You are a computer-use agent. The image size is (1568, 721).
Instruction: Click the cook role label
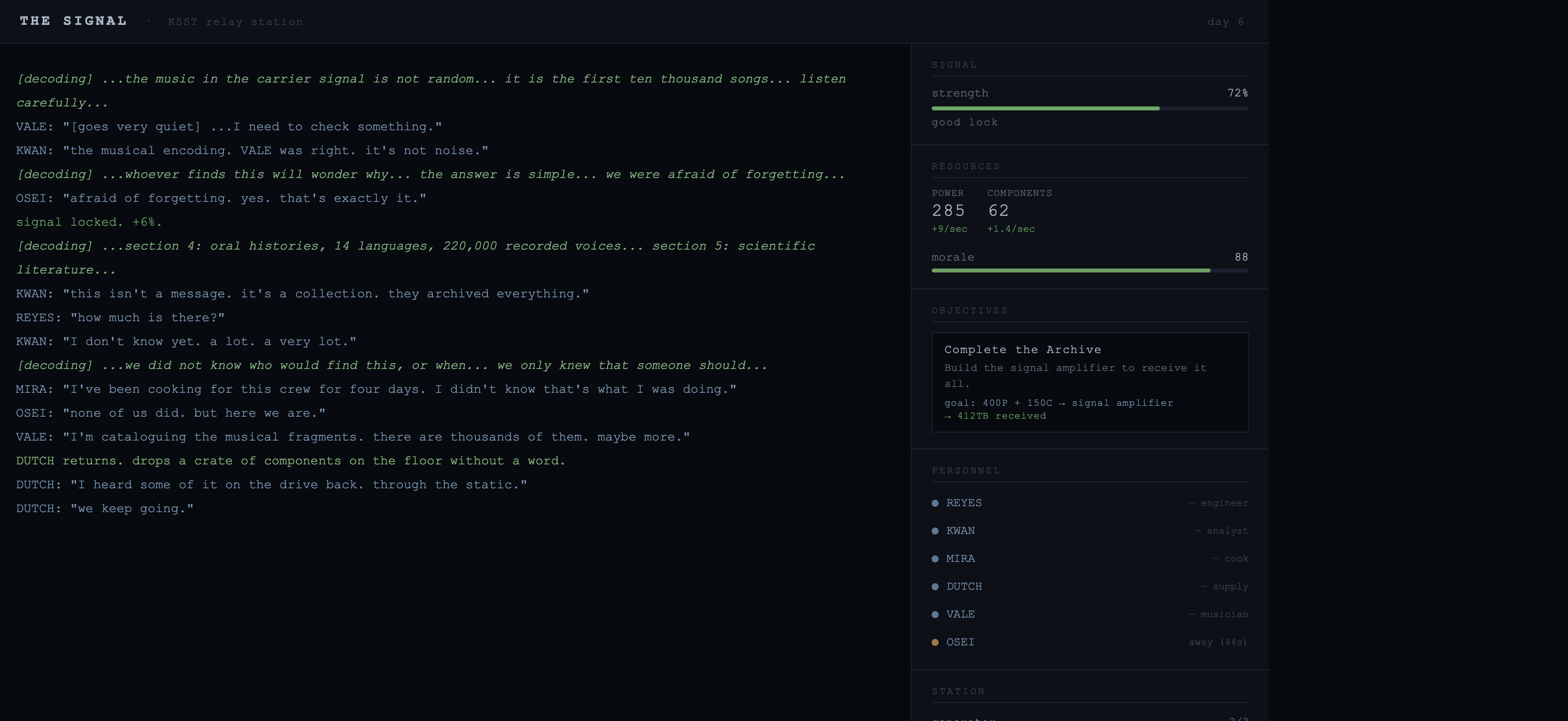(1230, 559)
